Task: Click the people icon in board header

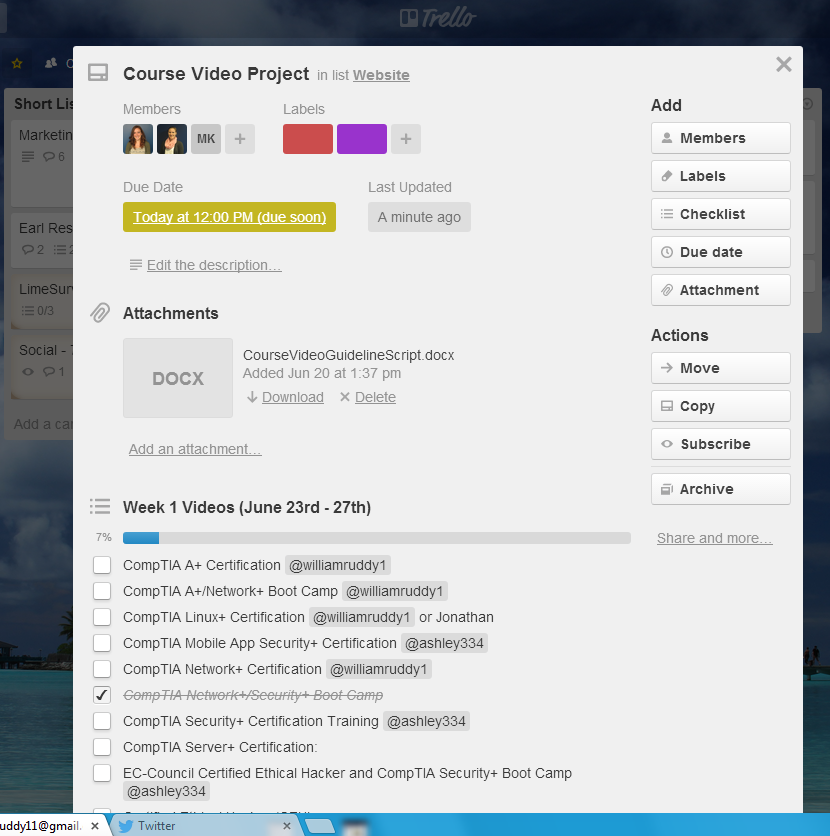Action: click(51, 63)
